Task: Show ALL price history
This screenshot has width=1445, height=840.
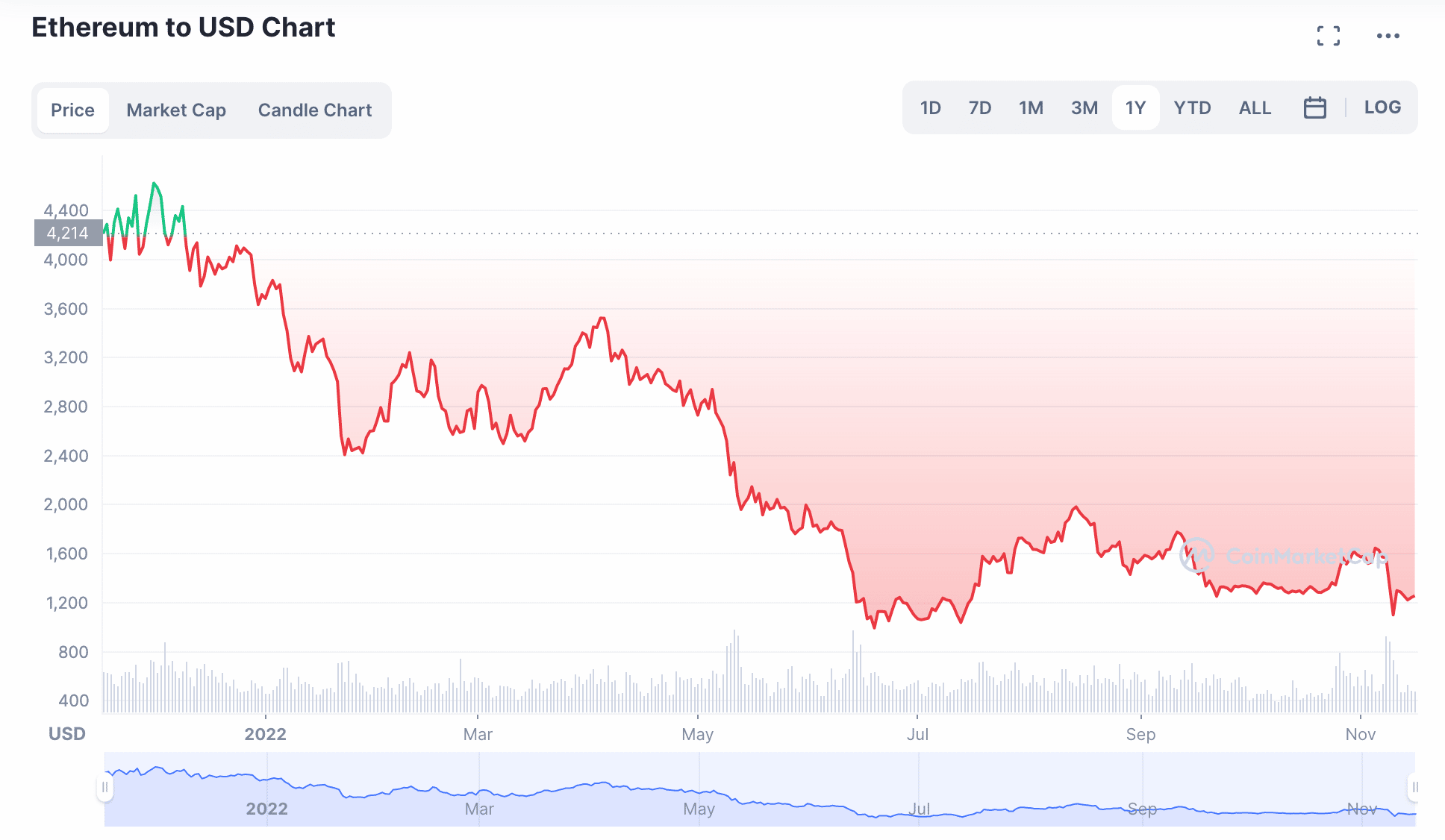Action: (1255, 108)
